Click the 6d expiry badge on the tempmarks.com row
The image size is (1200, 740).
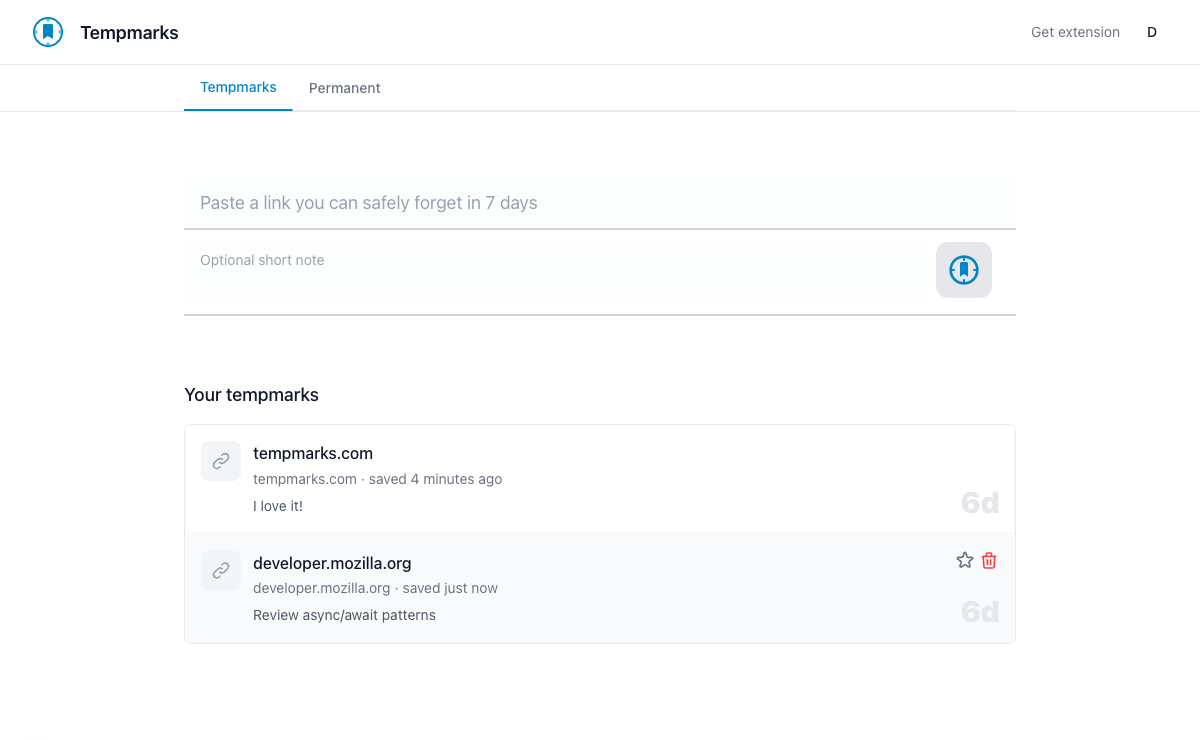979,503
